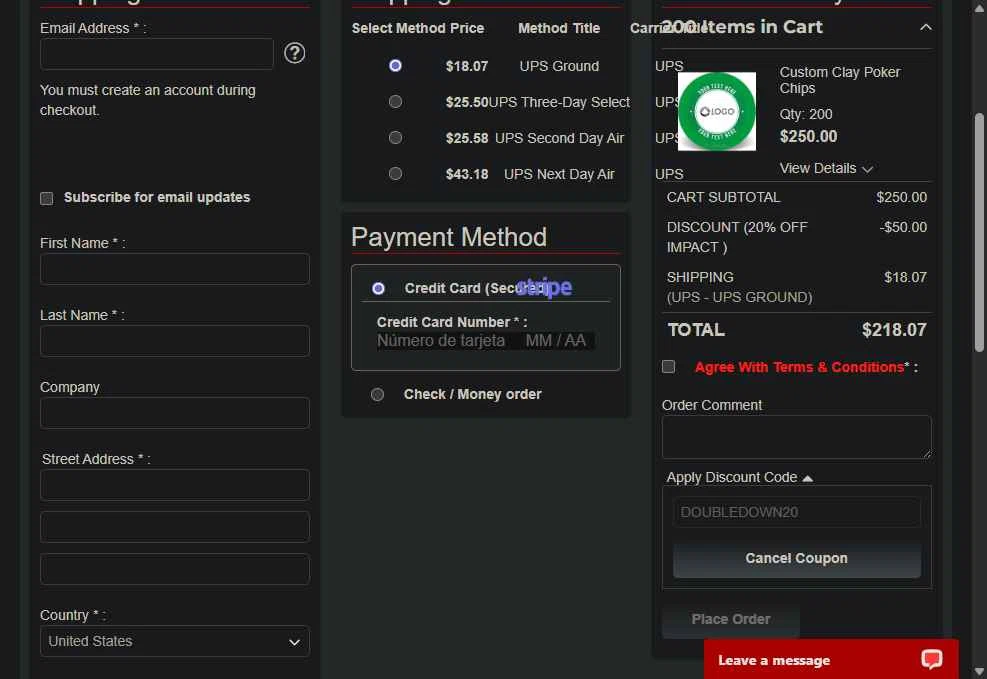Check Subscribe for email updates box
Image resolution: width=987 pixels, height=679 pixels.
pyautogui.click(x=47, y=198)
